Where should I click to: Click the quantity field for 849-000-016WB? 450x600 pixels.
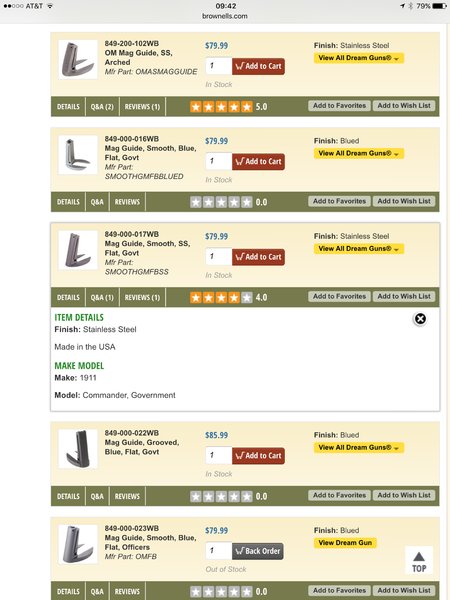tap(219, 161)
